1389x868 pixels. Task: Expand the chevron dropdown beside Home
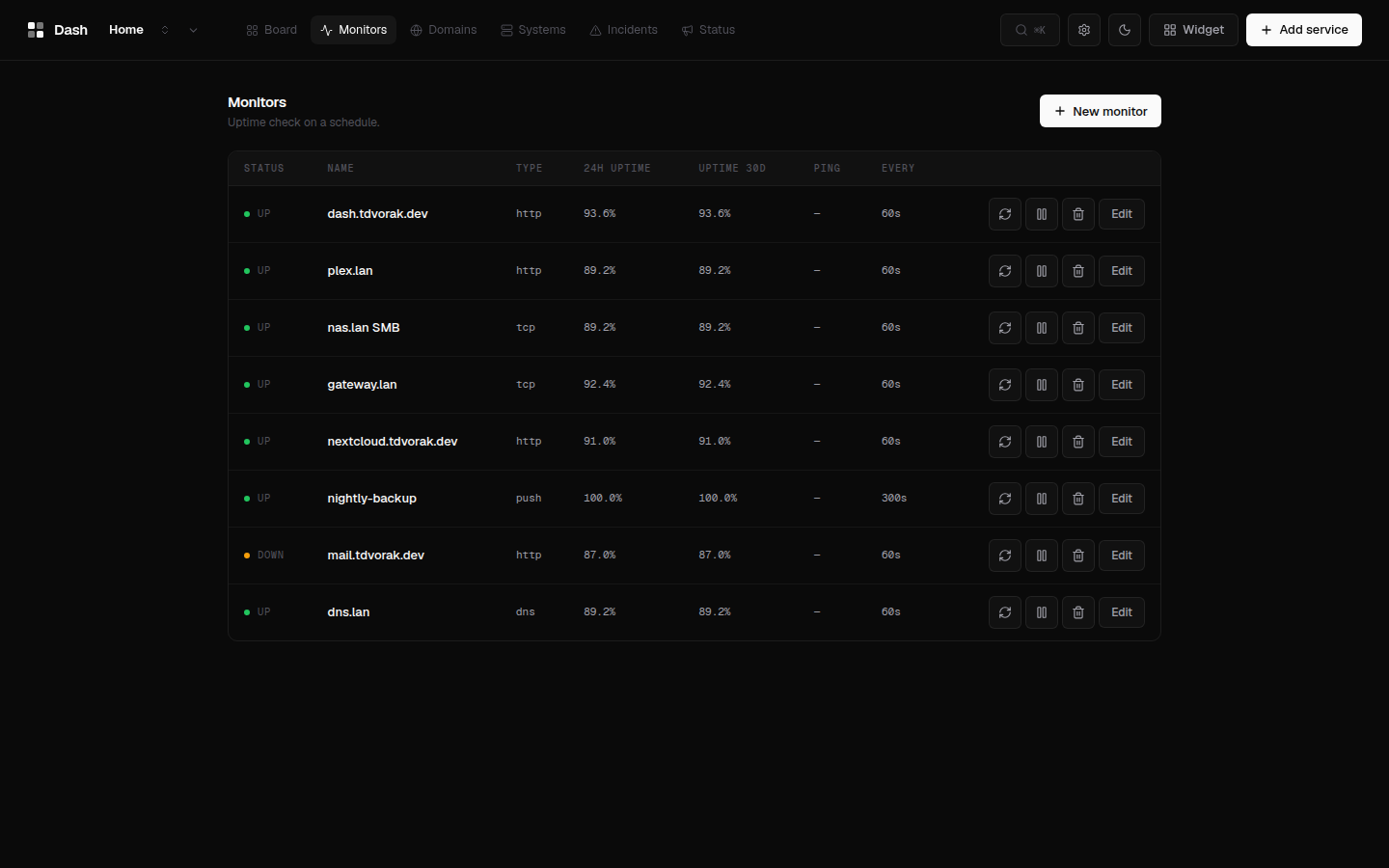[193, 30]
